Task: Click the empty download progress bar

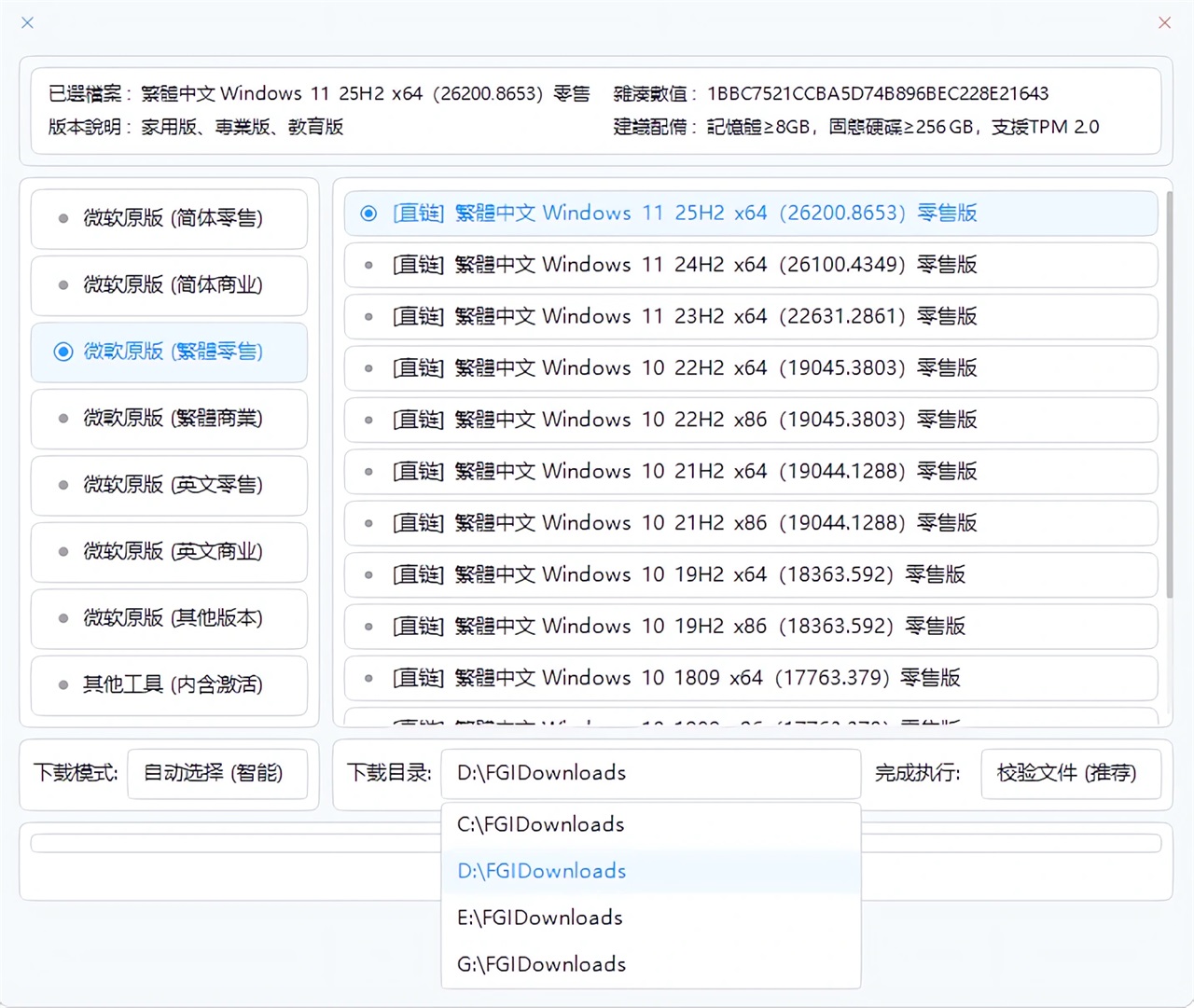Action: 596,844
